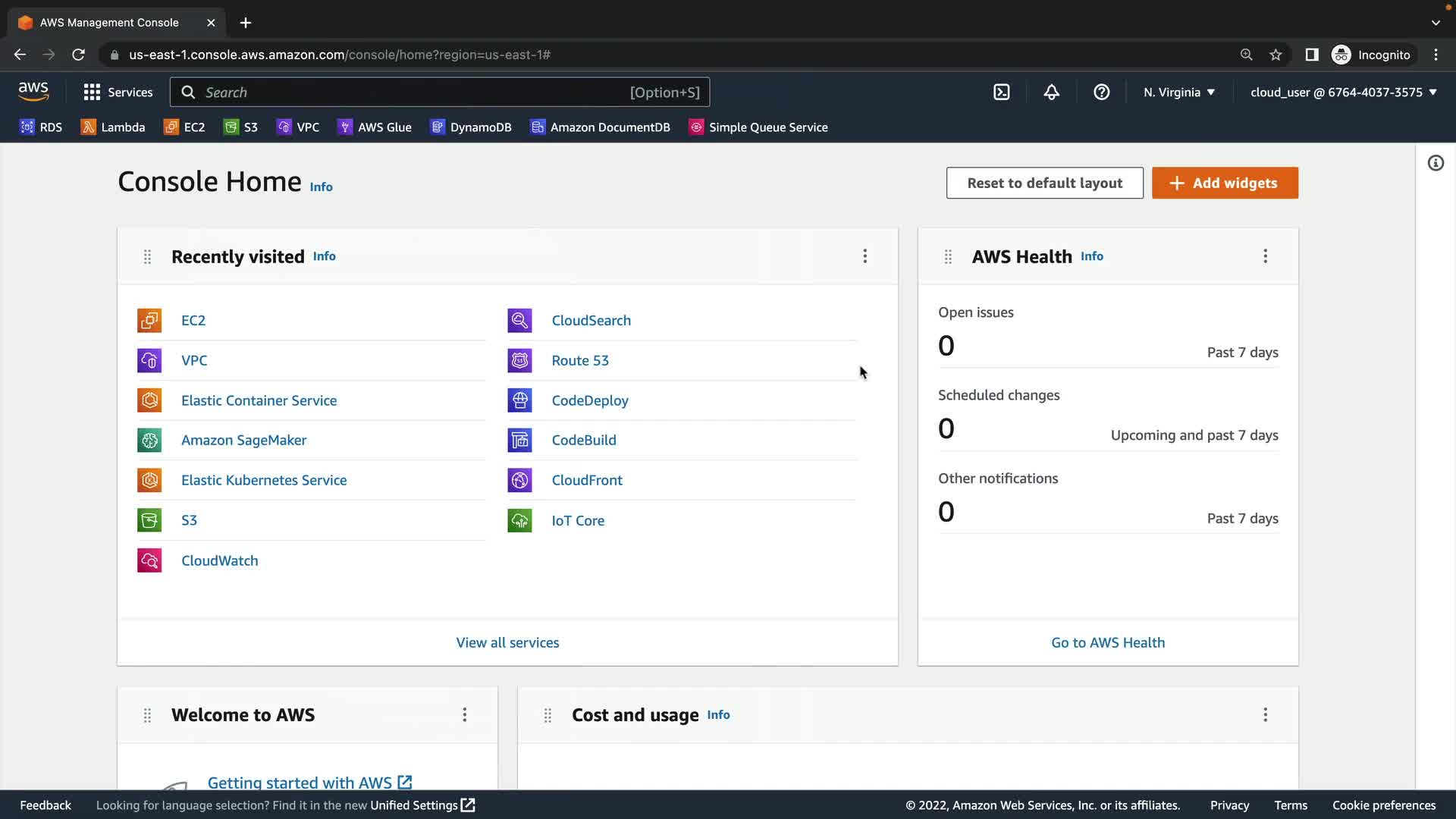This screenshot has width=1456, height=819.
Task: Expand the N. Virginia region dropdown
Action: click(x=1179, y=93)
